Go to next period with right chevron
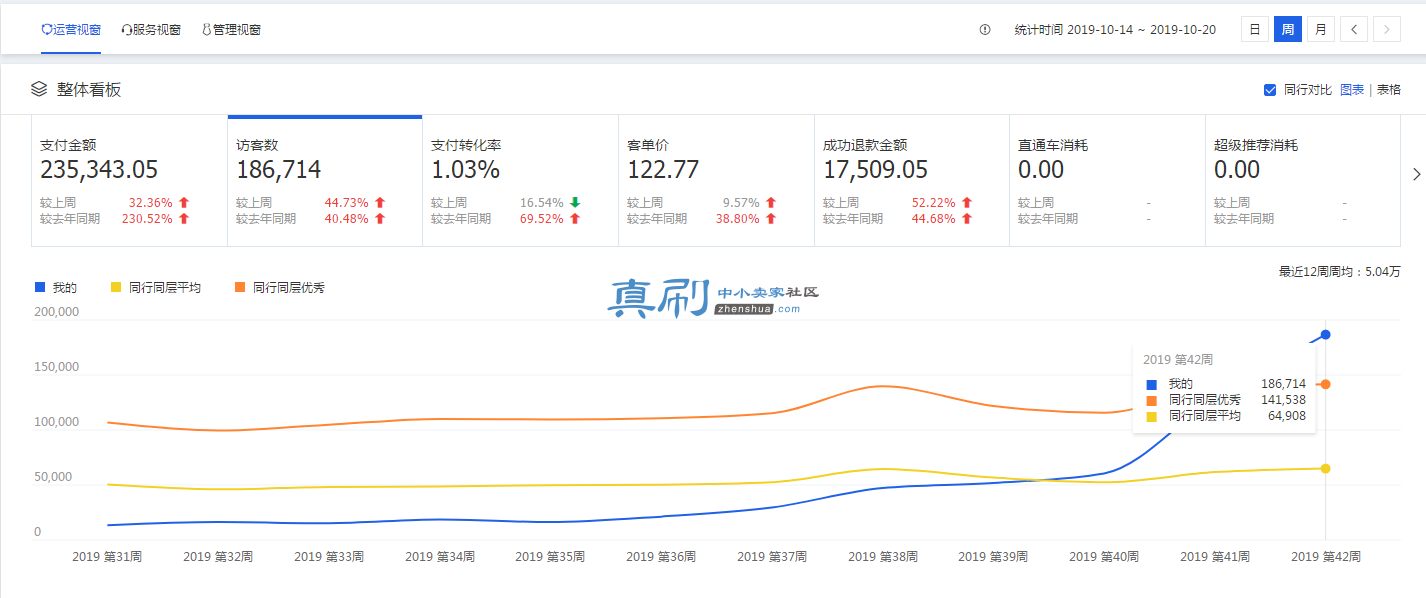The height and width of the screenshot is (598, 1426). pyautogui.click(x=1387, y=30)
